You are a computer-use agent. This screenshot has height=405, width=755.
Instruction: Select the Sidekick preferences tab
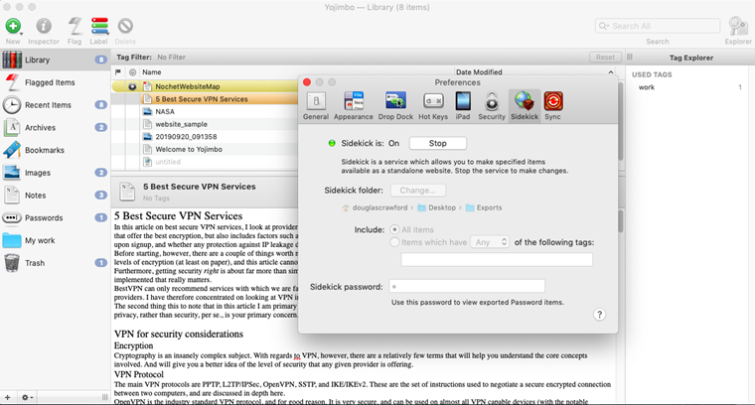pos(524,106)
